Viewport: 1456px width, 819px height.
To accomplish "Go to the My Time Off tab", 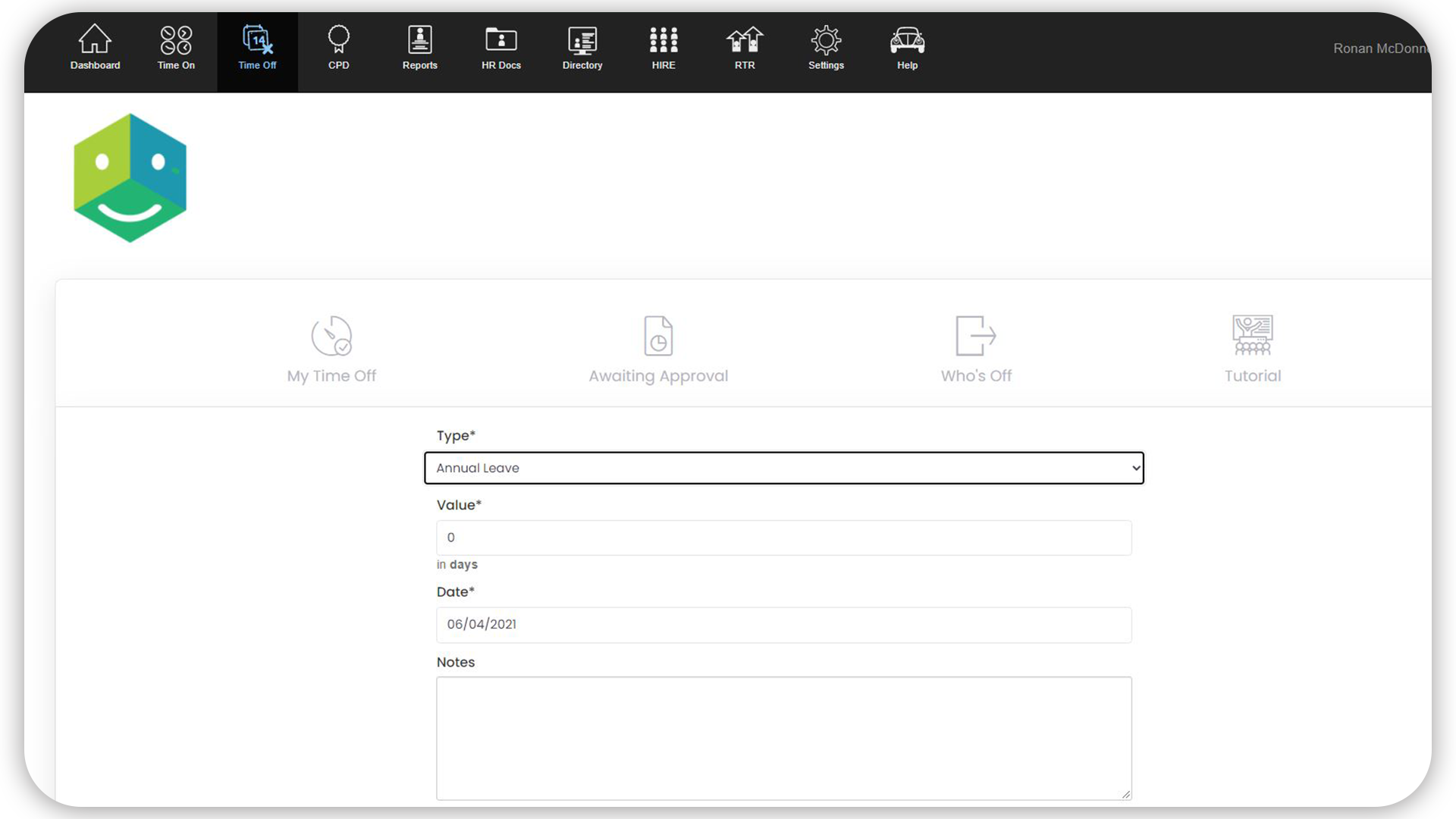I will pos(331,350).
